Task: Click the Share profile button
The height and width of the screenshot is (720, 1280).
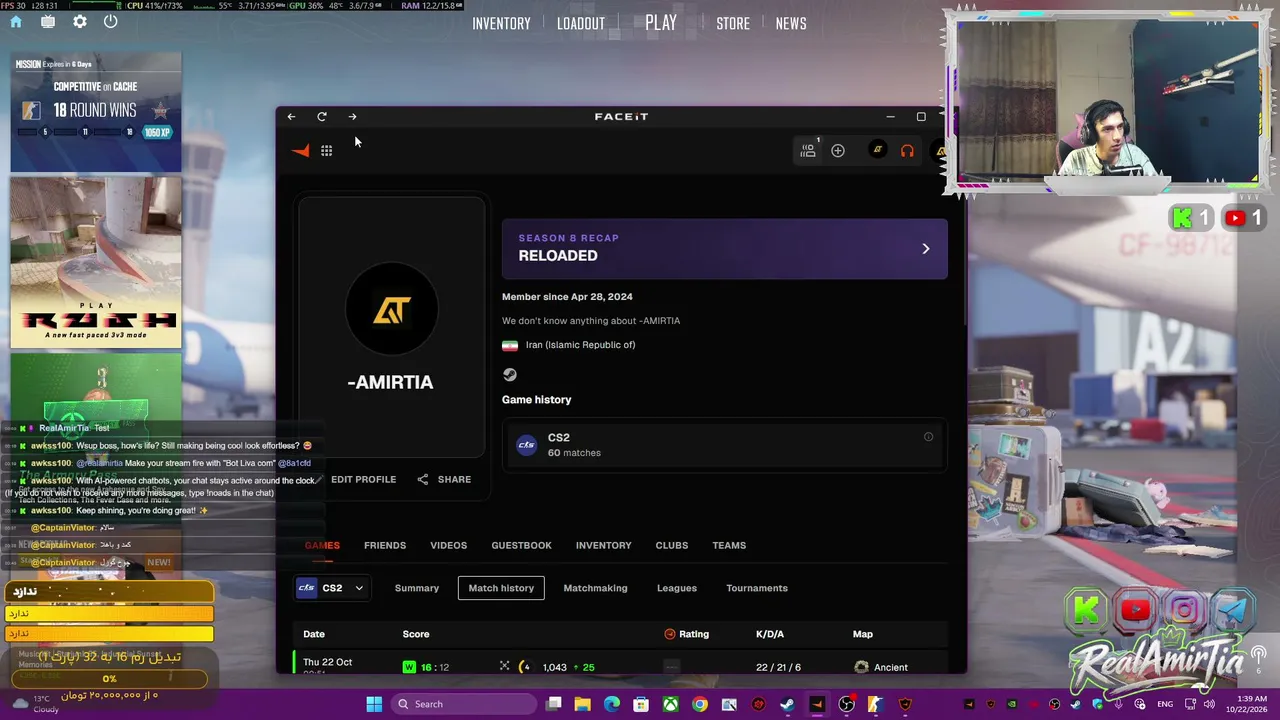Action: point(444,479)
